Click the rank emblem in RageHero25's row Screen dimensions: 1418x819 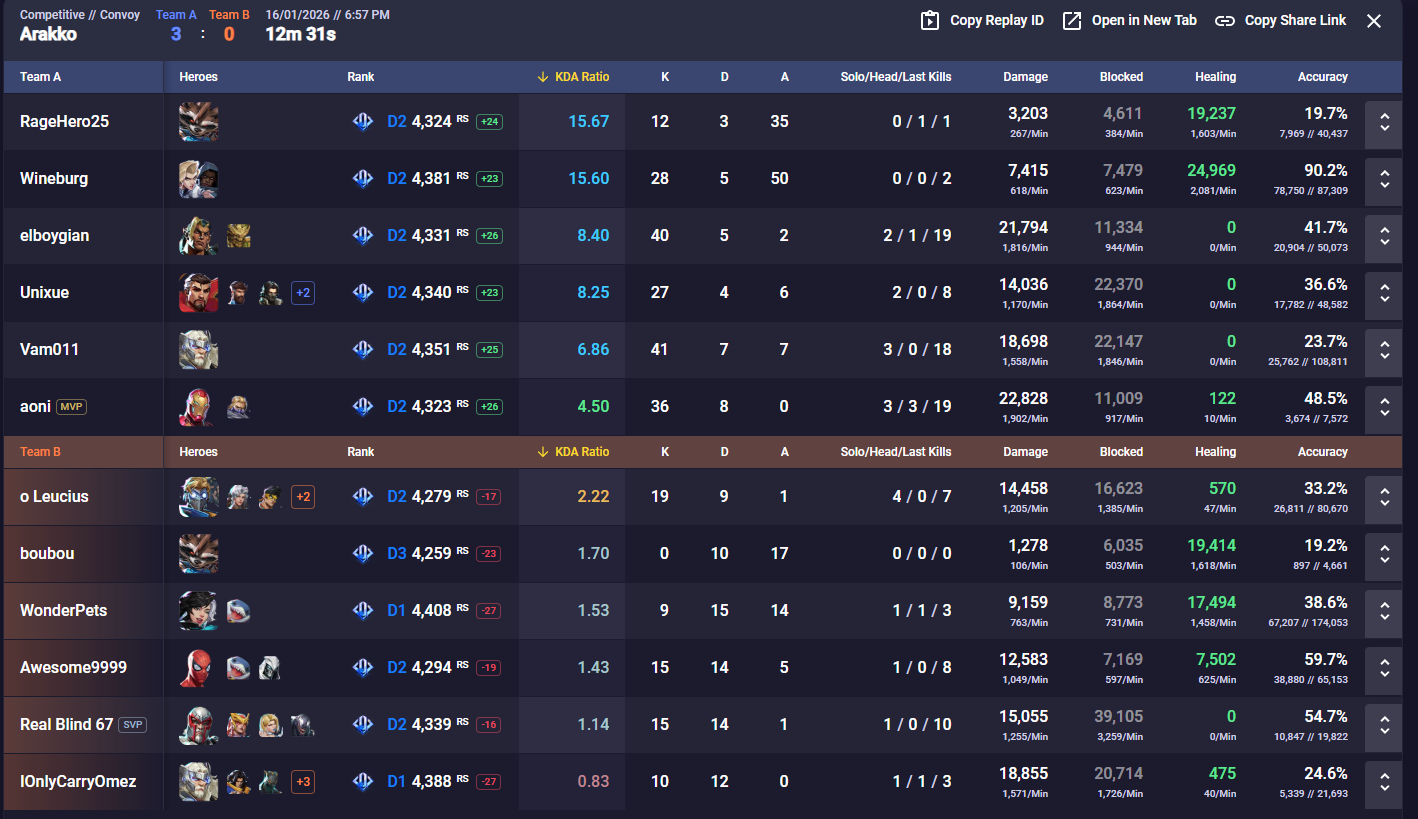pyautogui.click(x=363, y=122)
